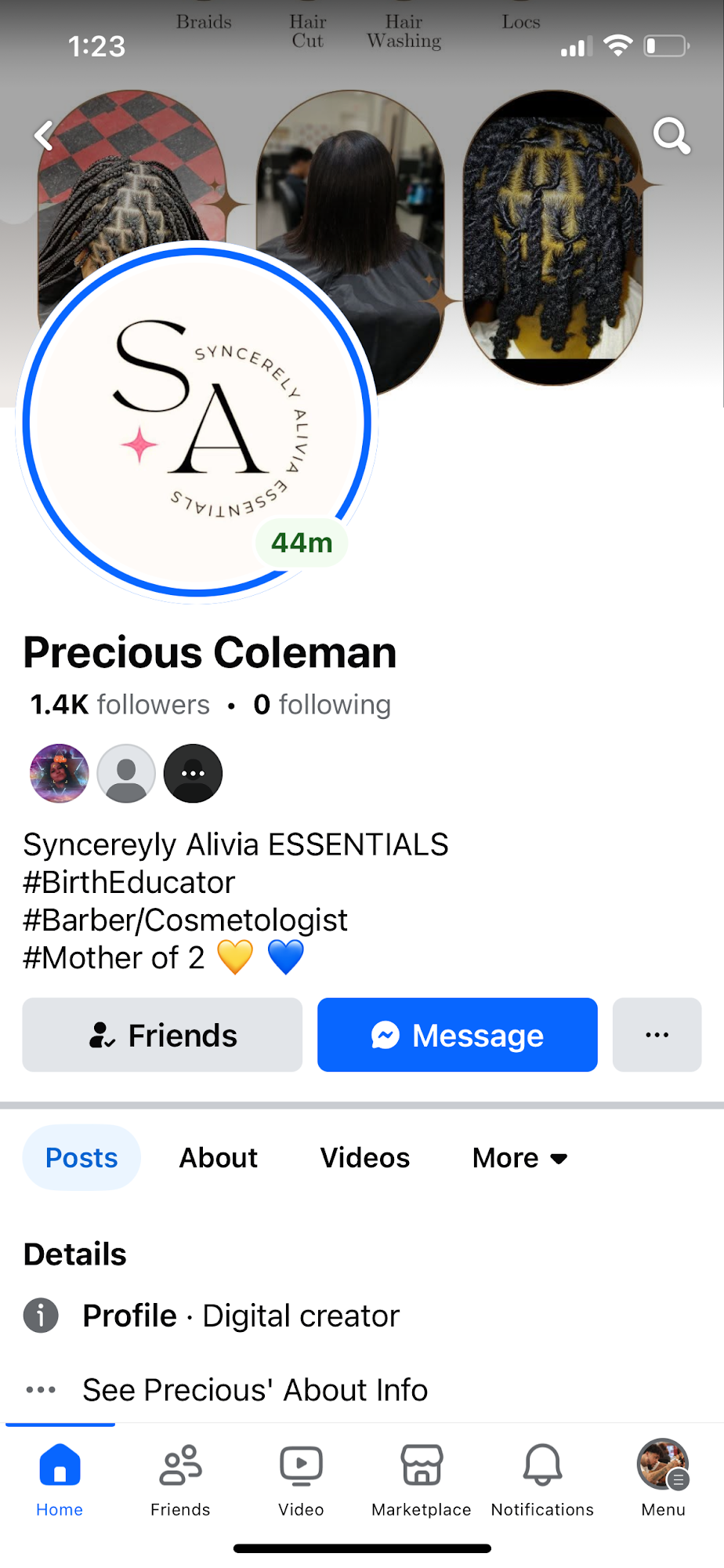Send a message with Message button
724x1568 pixels.
pyautogui.click(x=458, y=1035)
